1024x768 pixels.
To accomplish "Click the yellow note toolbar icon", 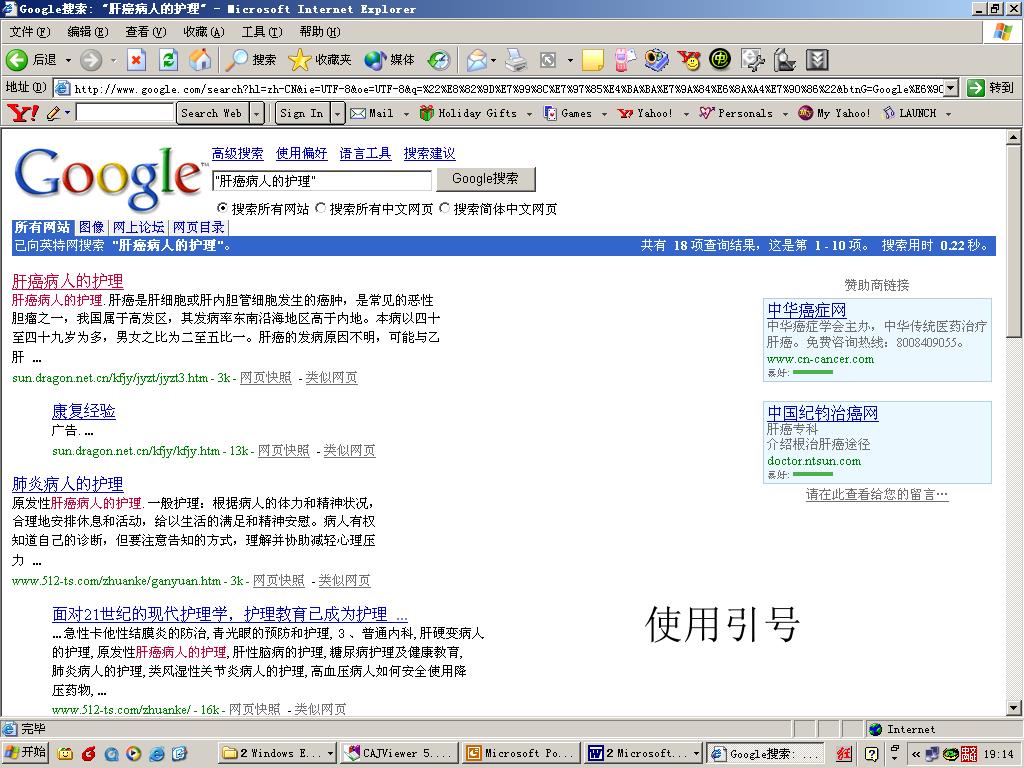I will tap(592, 60).
